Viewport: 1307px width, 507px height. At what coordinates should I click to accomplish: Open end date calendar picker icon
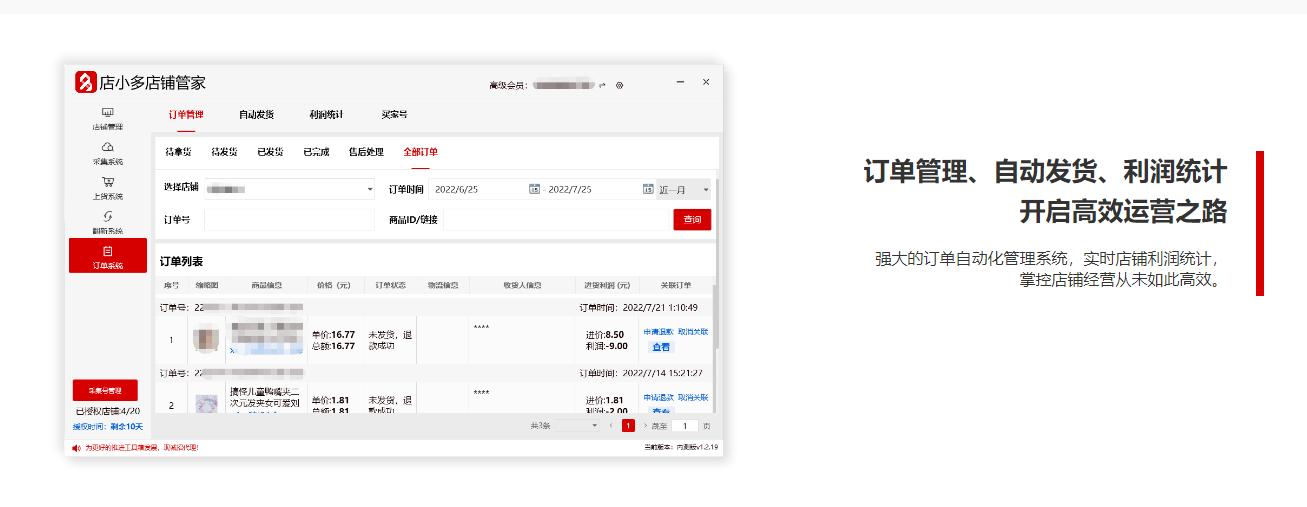click(x=647, y=189)
